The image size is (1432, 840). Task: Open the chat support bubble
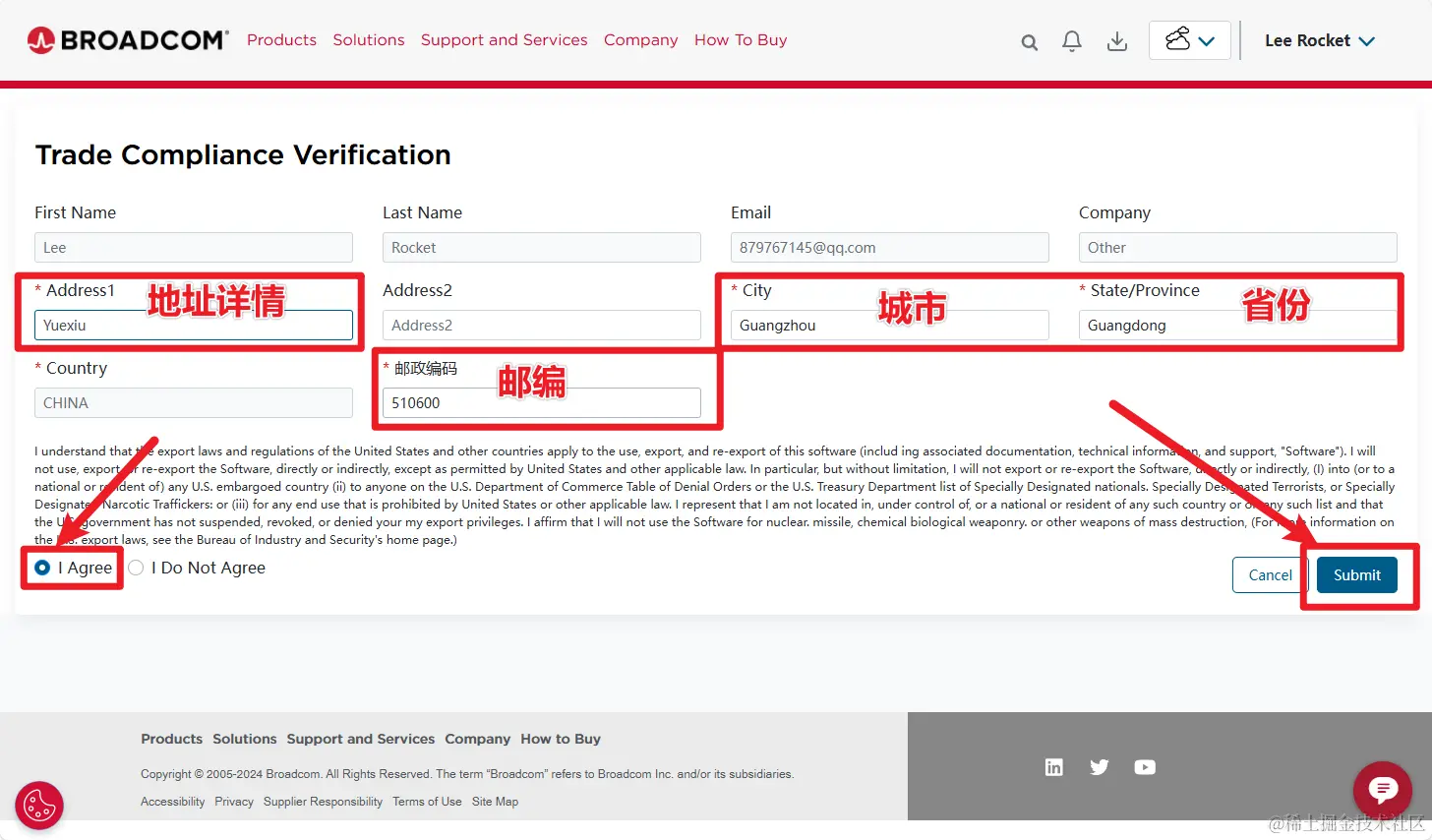1383,790
